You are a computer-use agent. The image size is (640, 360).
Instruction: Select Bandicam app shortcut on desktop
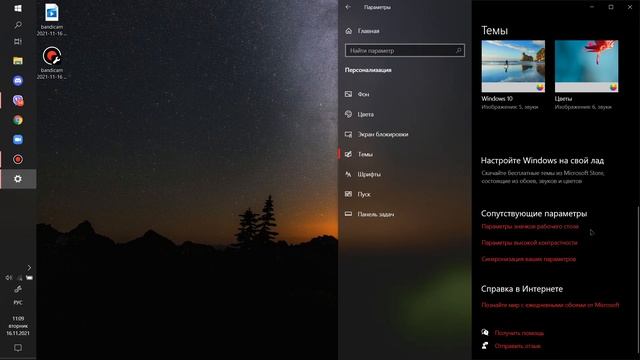click(51, 63)
